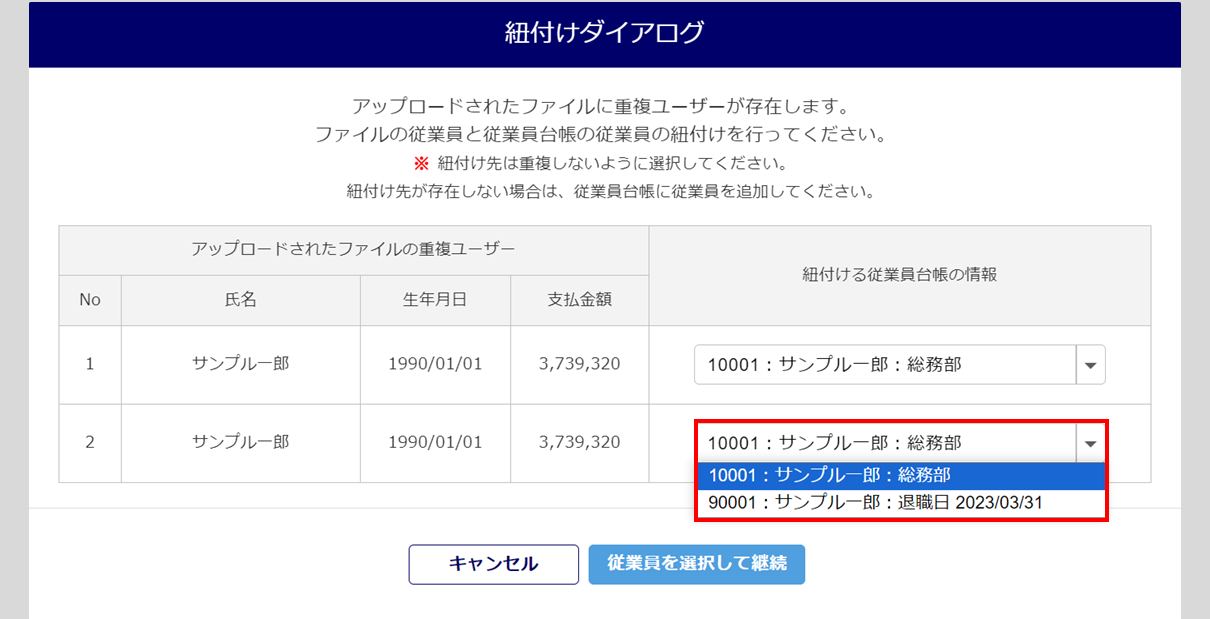Image resolution: width=1210 pixels, height=619 pixels.
Task: Click message アップロードされたファイルに重複ユーザーが存在します
Action: click(x=605, y=106)
